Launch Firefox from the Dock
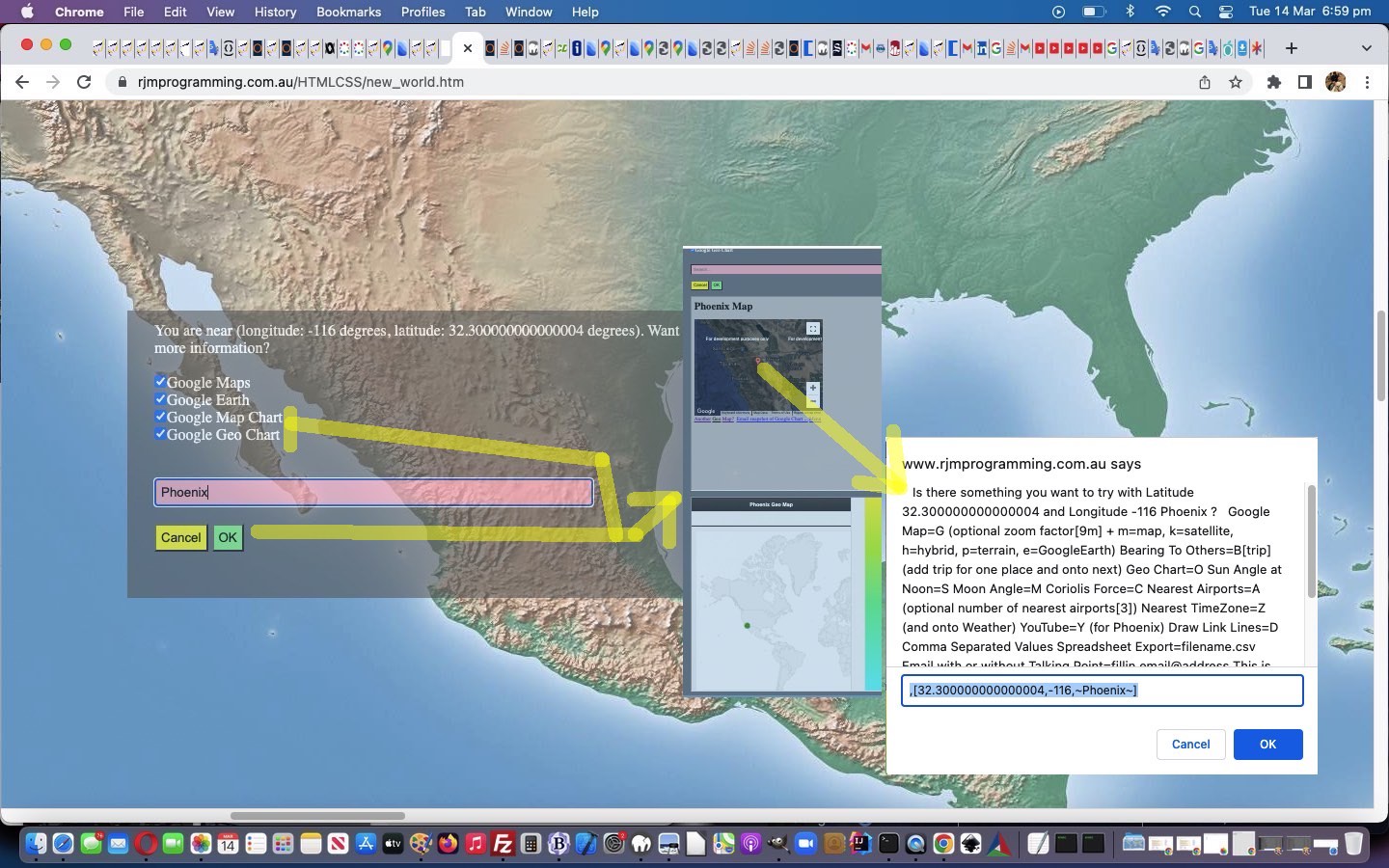 448,844
